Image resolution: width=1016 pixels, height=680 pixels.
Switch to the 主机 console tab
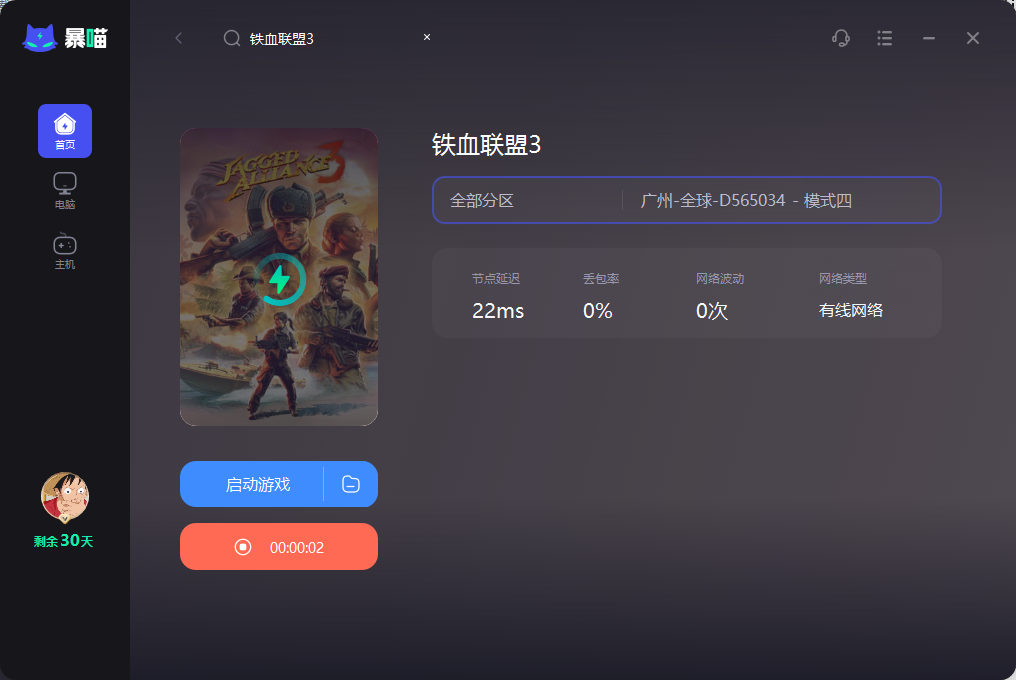(65, 251)
